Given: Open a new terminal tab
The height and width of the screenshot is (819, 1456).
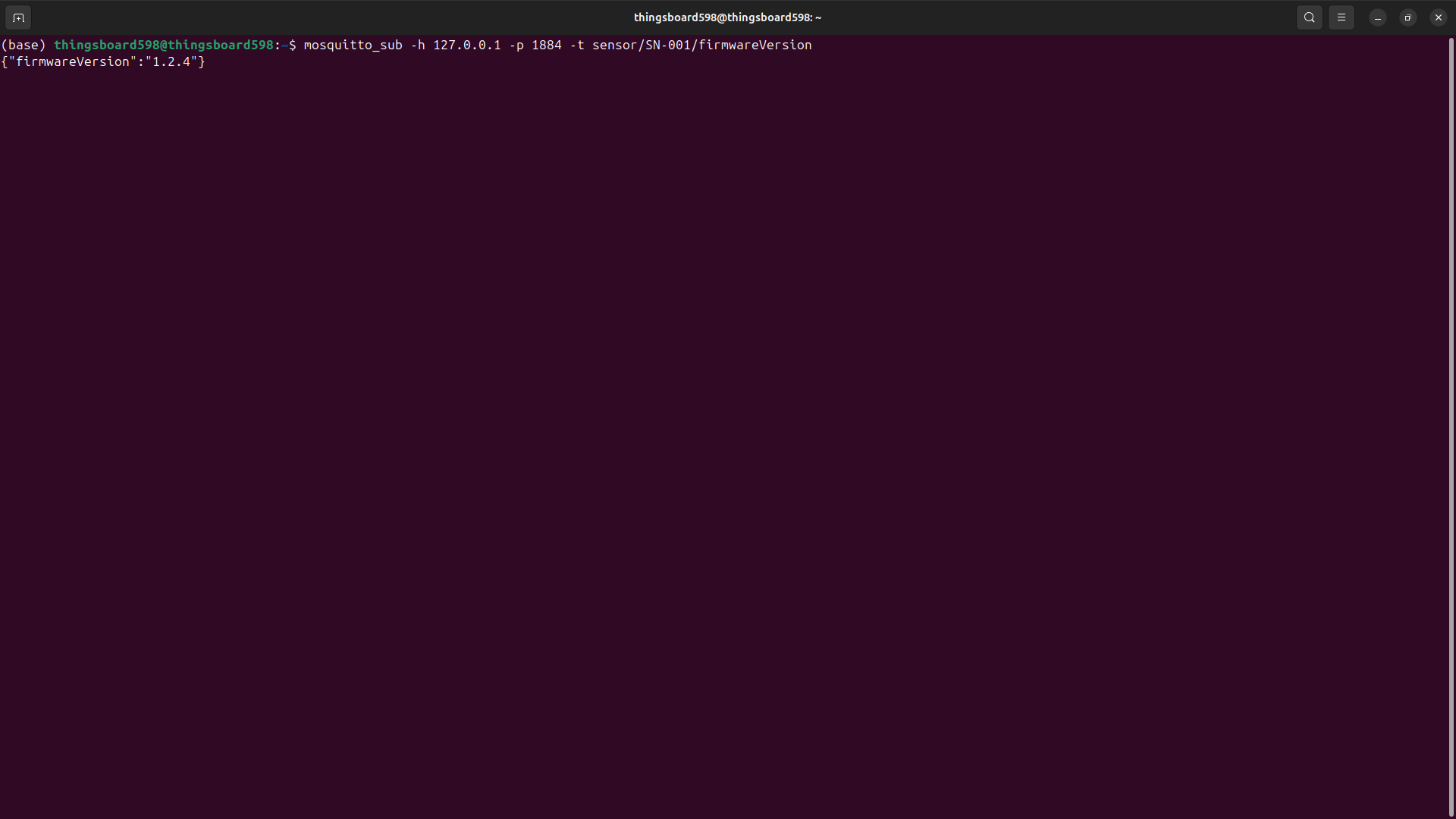Looking at the screenshot, I should click(18, 17).
